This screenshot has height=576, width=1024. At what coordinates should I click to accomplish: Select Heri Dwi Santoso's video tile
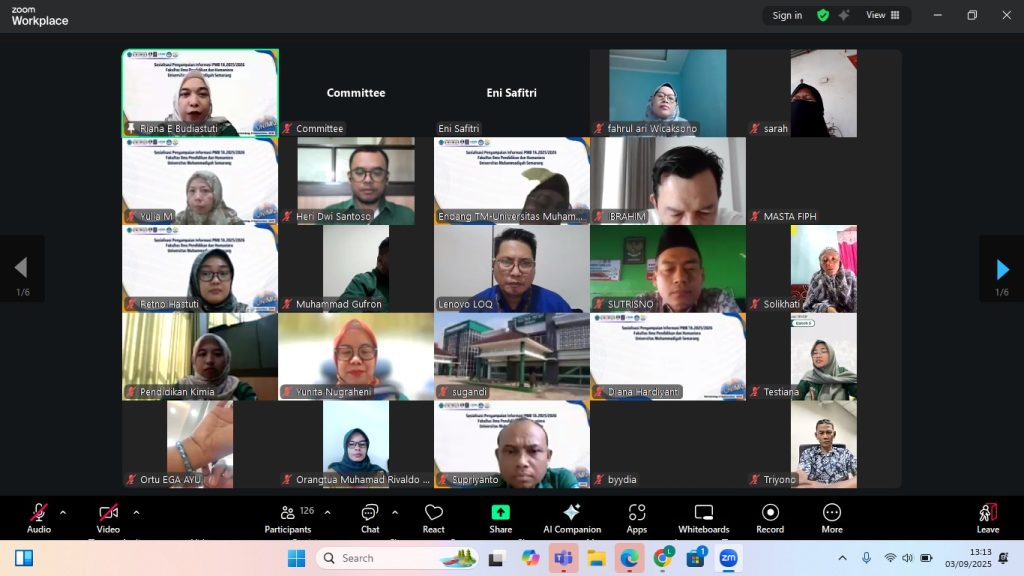[x=356, y=180]
